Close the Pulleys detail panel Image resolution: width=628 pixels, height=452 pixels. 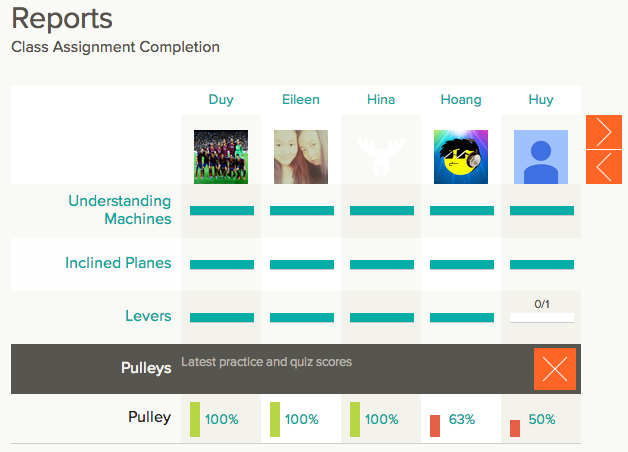(x=555, y=369)
